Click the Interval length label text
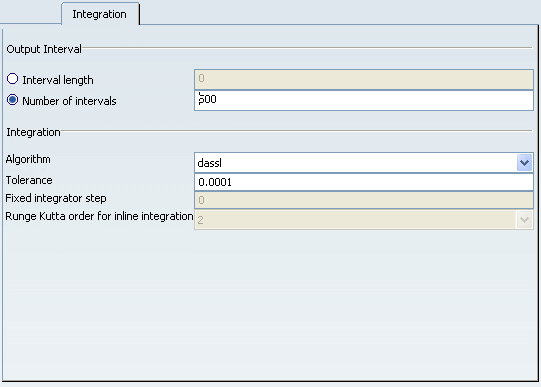541x387 pixels. pos(58,80)
